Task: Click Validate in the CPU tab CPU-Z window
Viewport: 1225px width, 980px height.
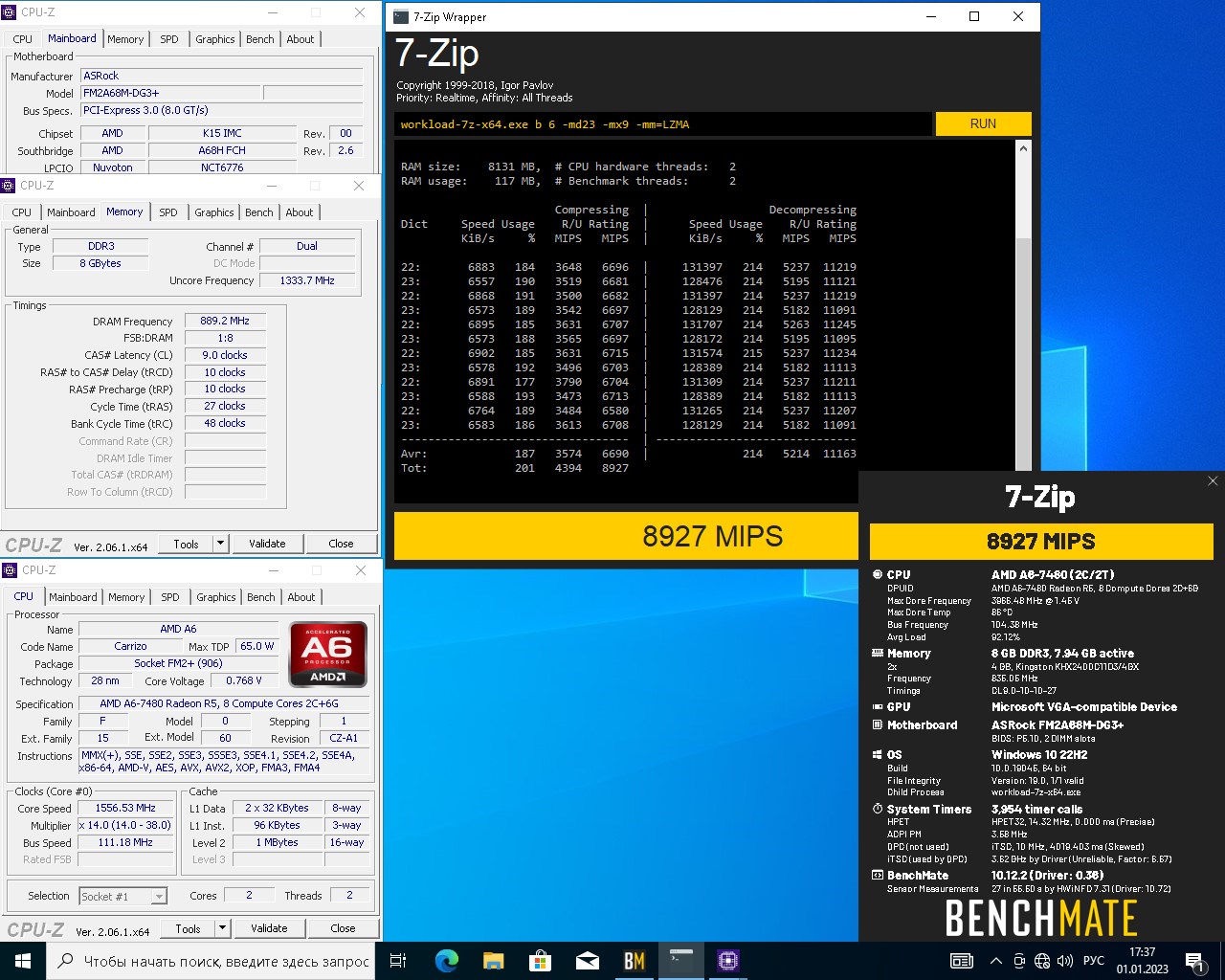Action: click(269, 928)
